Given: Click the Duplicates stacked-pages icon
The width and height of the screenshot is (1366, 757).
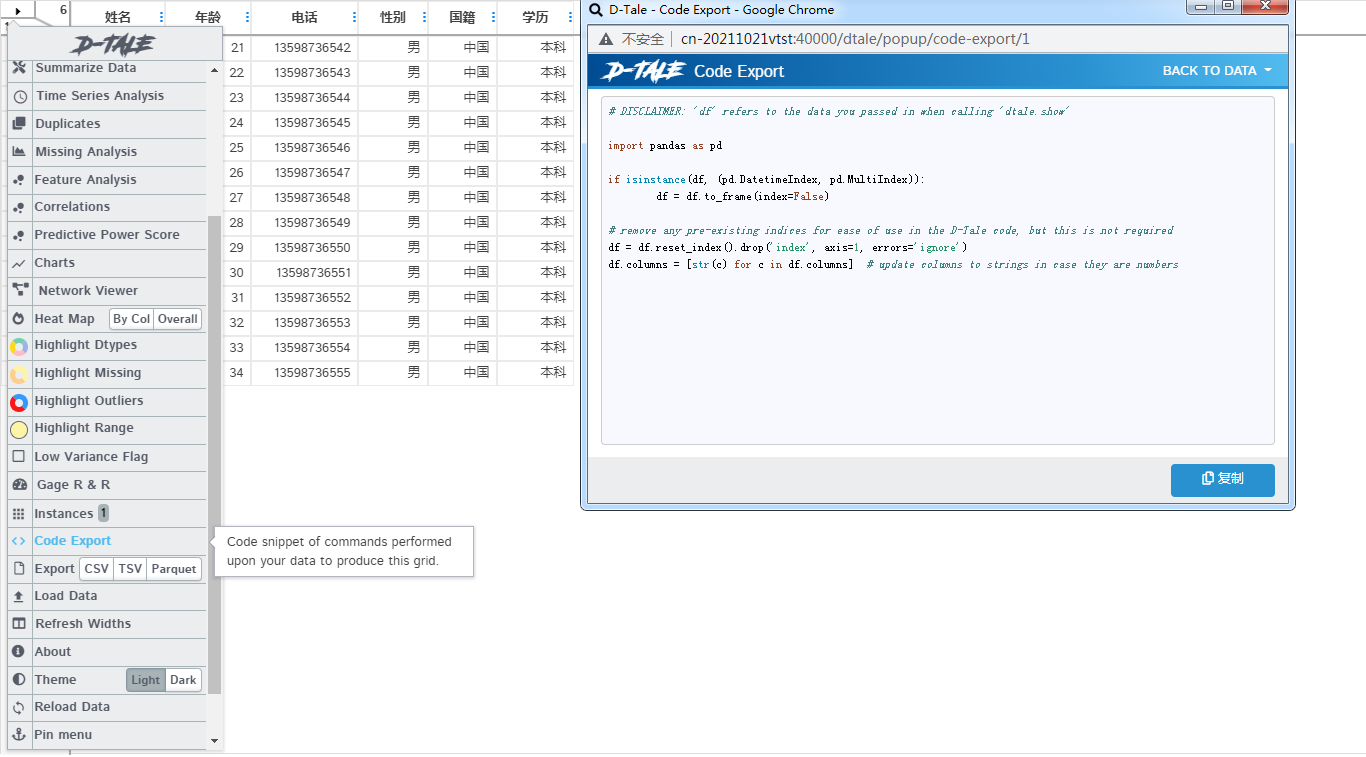Looking at the screenshot, I should click(19, 124).
